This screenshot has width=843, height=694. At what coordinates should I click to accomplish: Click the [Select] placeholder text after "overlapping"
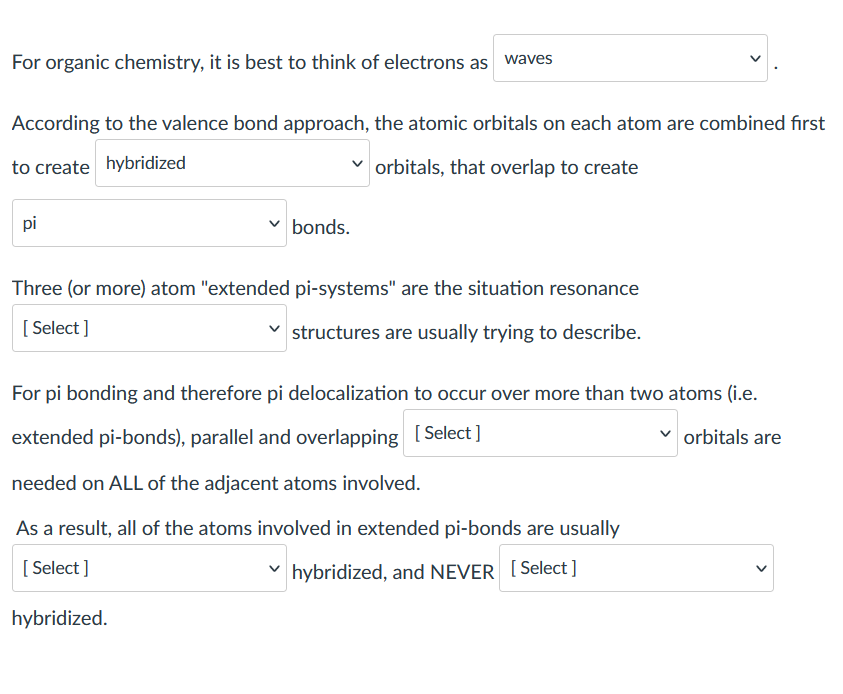[445, 432]
